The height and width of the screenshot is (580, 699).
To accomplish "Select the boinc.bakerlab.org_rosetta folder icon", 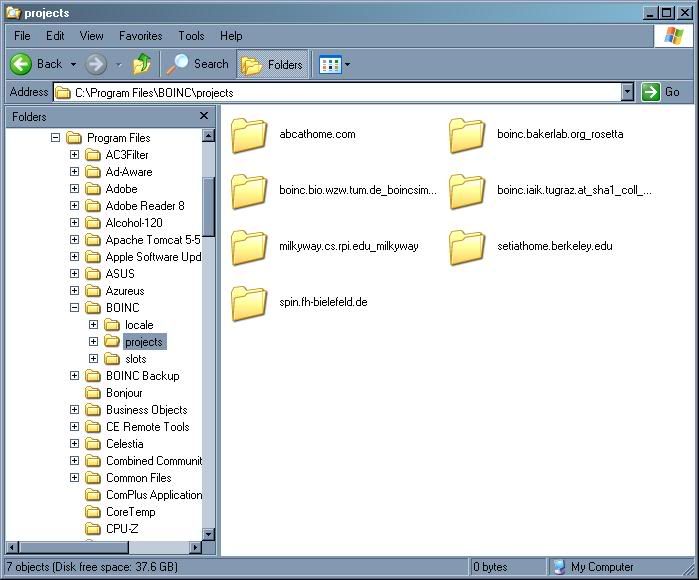I will click(467, 135).
